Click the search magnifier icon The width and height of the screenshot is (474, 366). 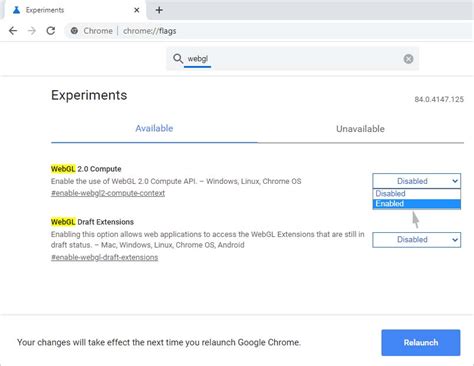tap(178, 59)
